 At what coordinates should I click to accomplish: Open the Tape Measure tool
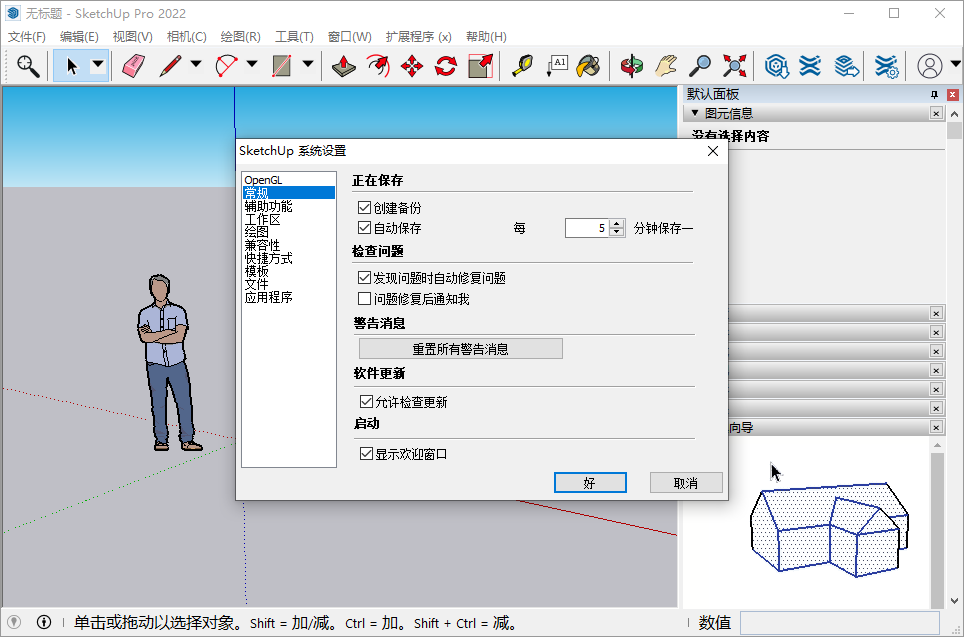pyautogui.click(x=523, y=65)
